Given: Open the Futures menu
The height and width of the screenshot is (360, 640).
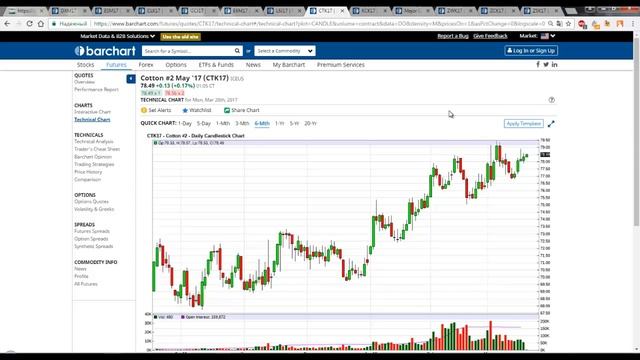Looking at the screenshot, I should [x=116, y=65].
